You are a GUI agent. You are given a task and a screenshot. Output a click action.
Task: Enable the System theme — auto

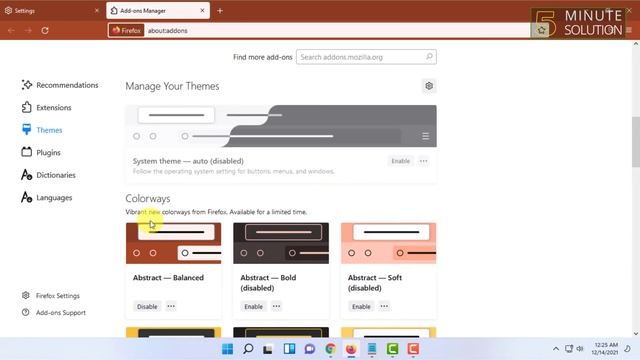tap(400, 161)
